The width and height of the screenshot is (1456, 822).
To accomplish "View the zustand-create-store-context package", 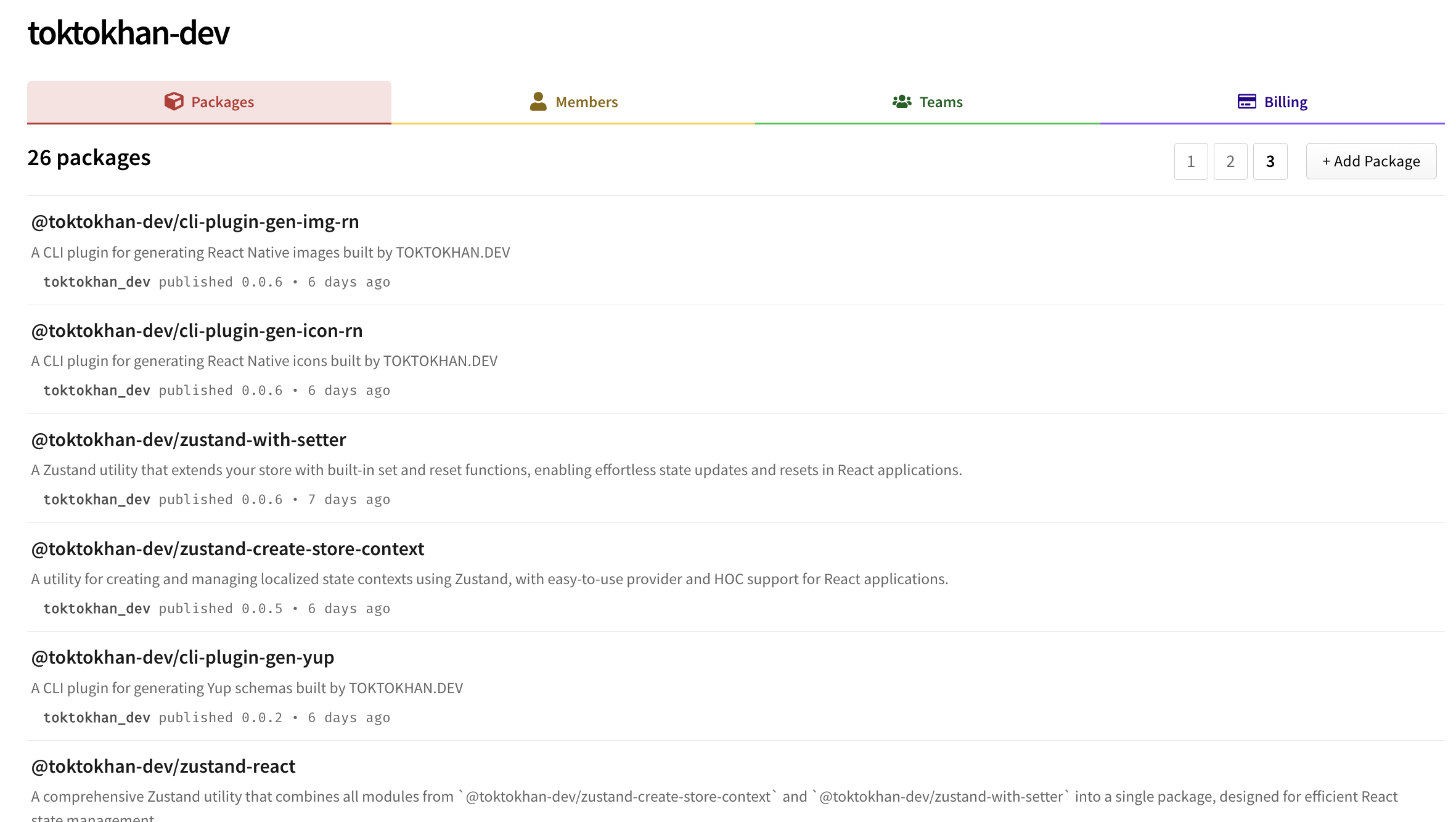I will (x=227, y=549).
